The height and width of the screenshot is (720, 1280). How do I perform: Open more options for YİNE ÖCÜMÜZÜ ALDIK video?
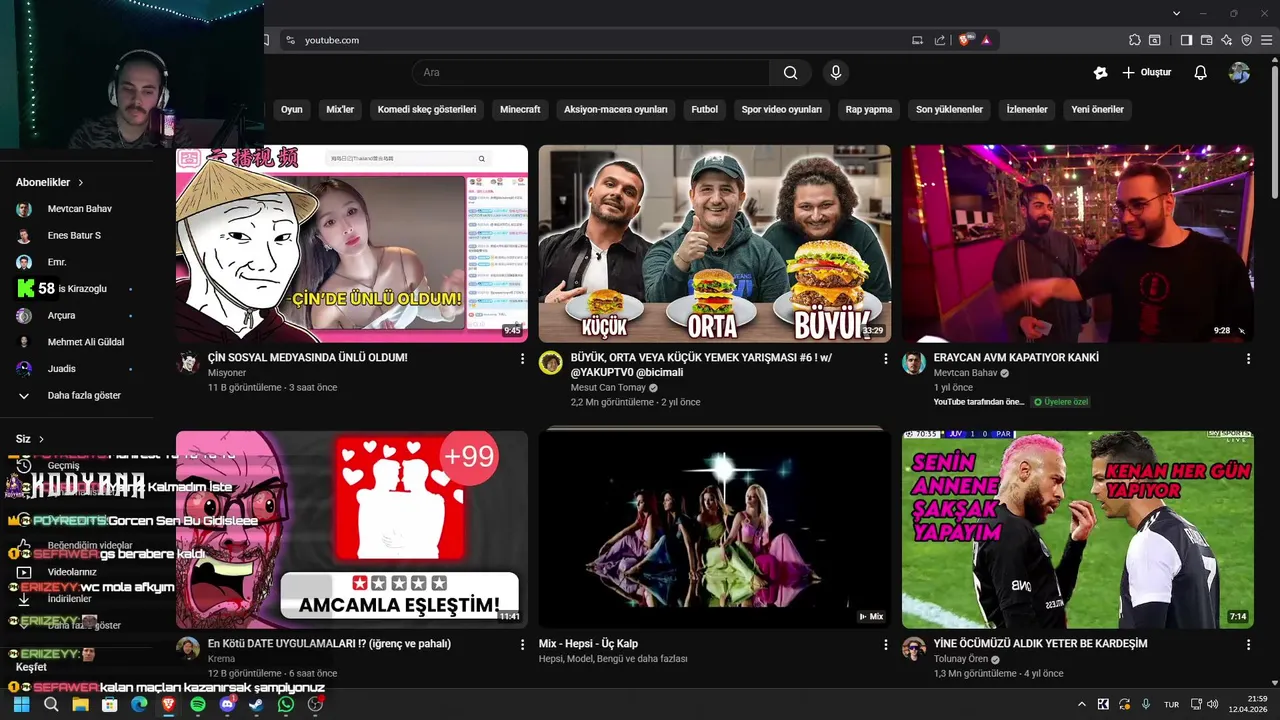coord(1248,645)
